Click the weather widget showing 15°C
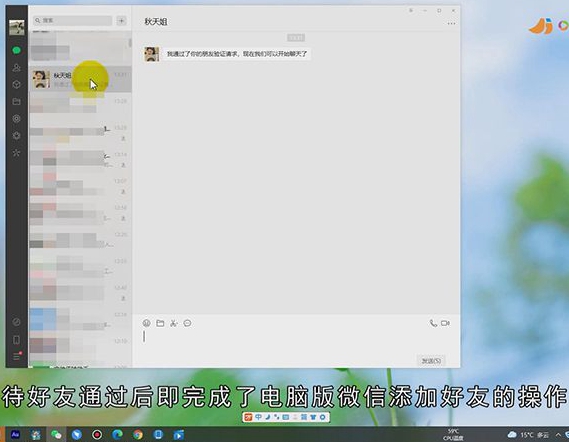This screenshot has width=569, height=442. (528, 435)
